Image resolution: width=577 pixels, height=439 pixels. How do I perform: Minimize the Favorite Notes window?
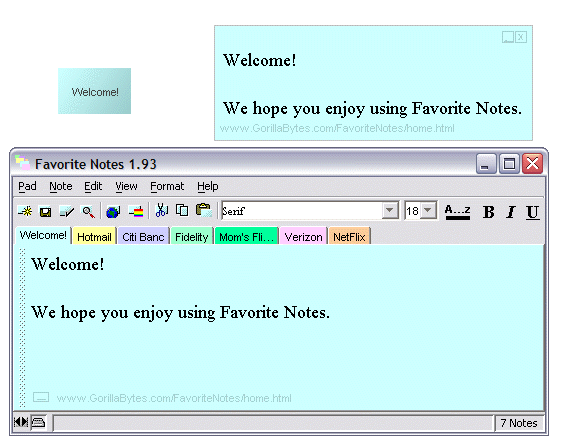pos(486,163)
